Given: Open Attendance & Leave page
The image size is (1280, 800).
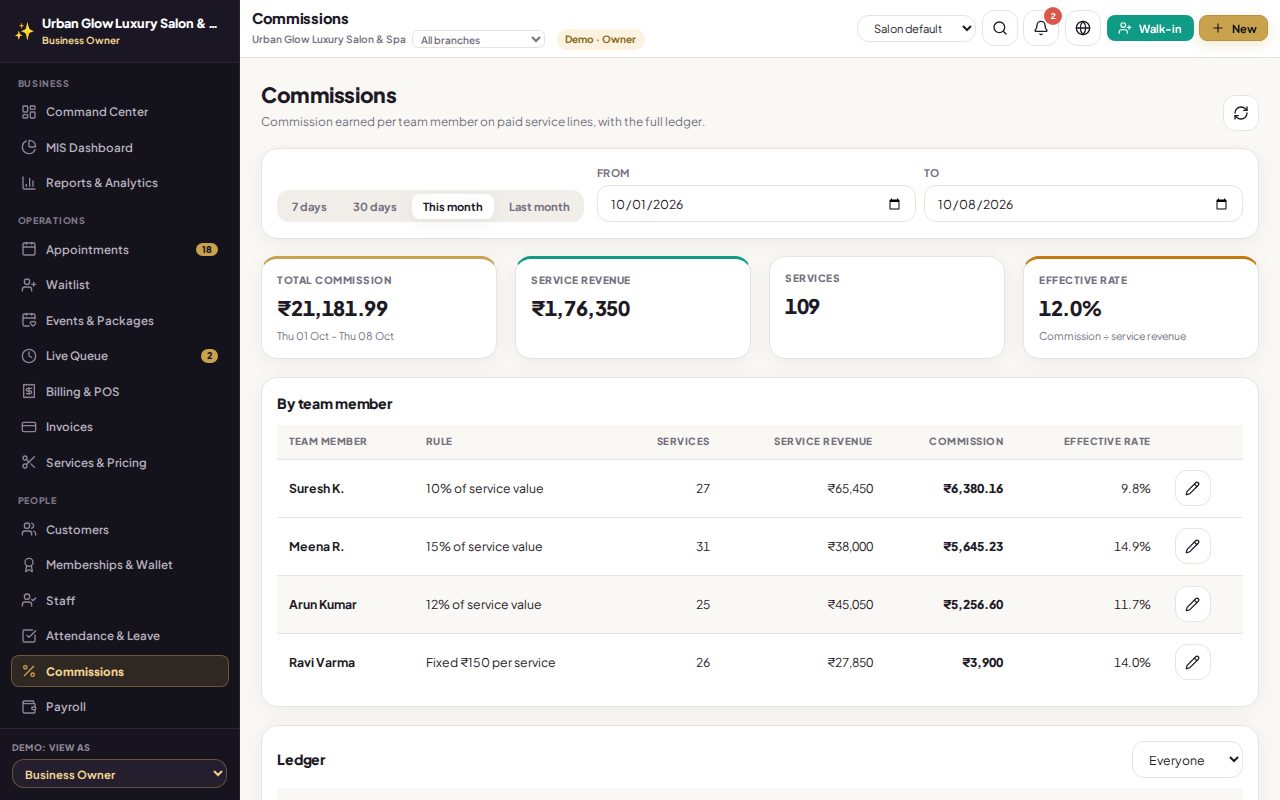Looking at the screenshot, I should tap(120, 636).
